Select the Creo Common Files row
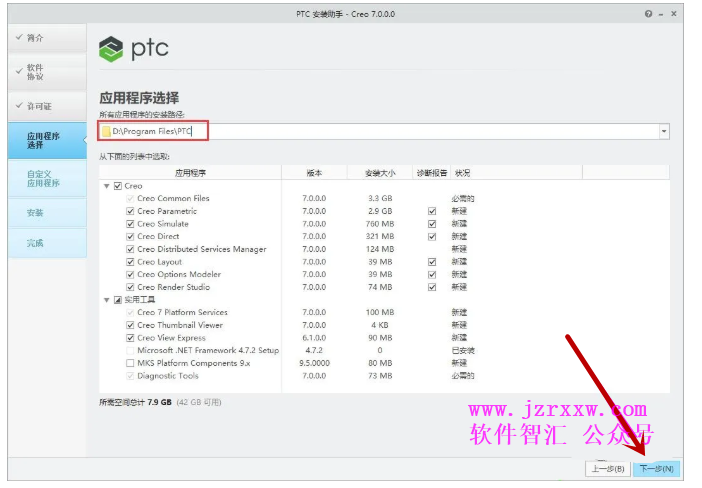Screen dimensions: 702x488 click(x=384, y=198)
